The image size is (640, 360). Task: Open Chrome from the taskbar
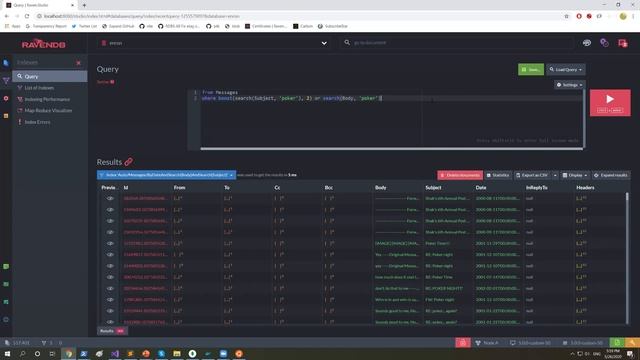69,353
